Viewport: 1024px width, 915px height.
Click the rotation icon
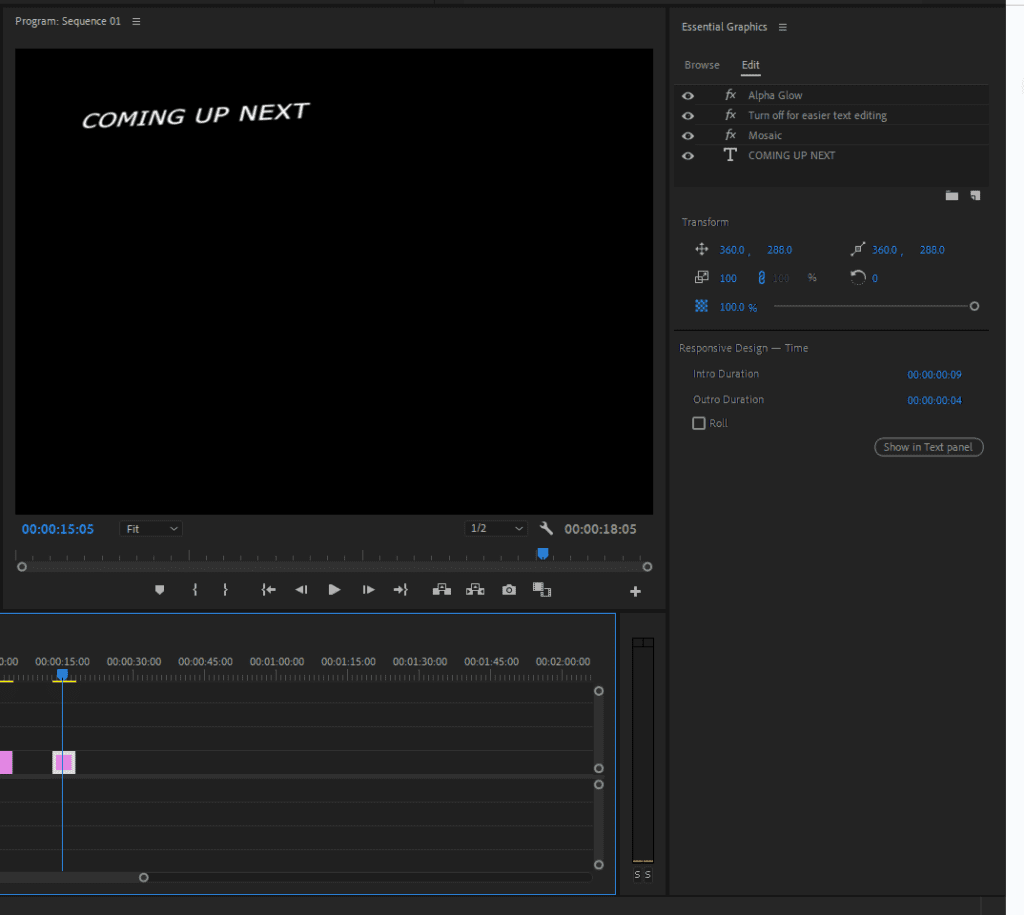858,278
